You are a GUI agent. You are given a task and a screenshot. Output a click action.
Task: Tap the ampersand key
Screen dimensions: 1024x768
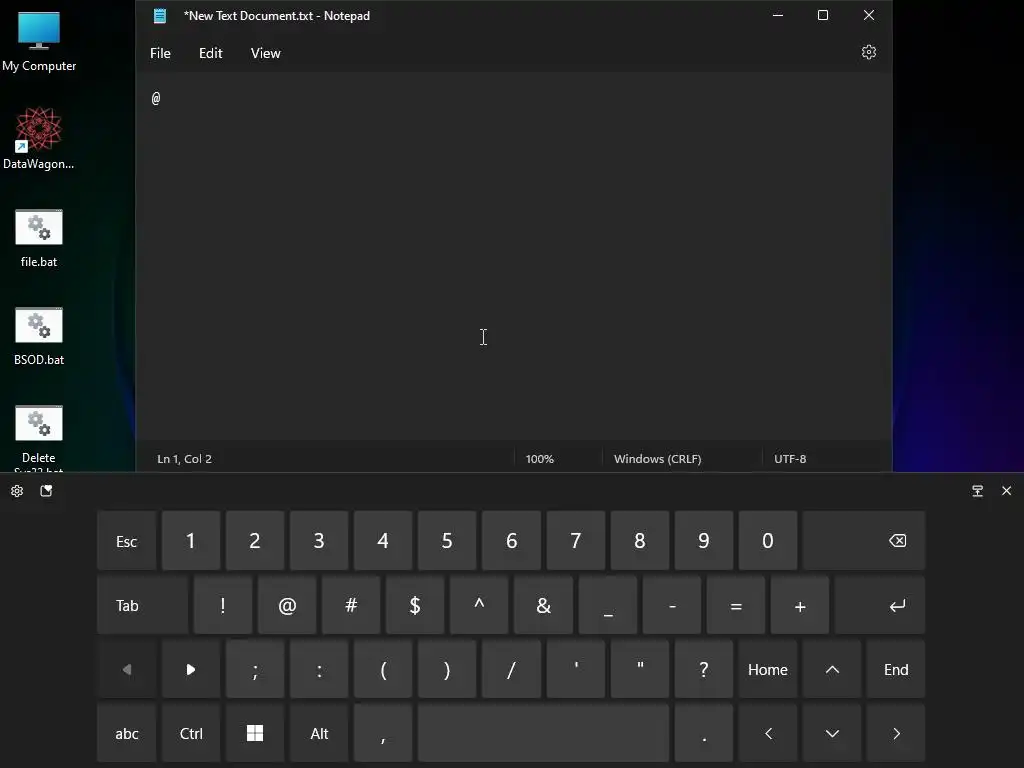coord(543,605)
